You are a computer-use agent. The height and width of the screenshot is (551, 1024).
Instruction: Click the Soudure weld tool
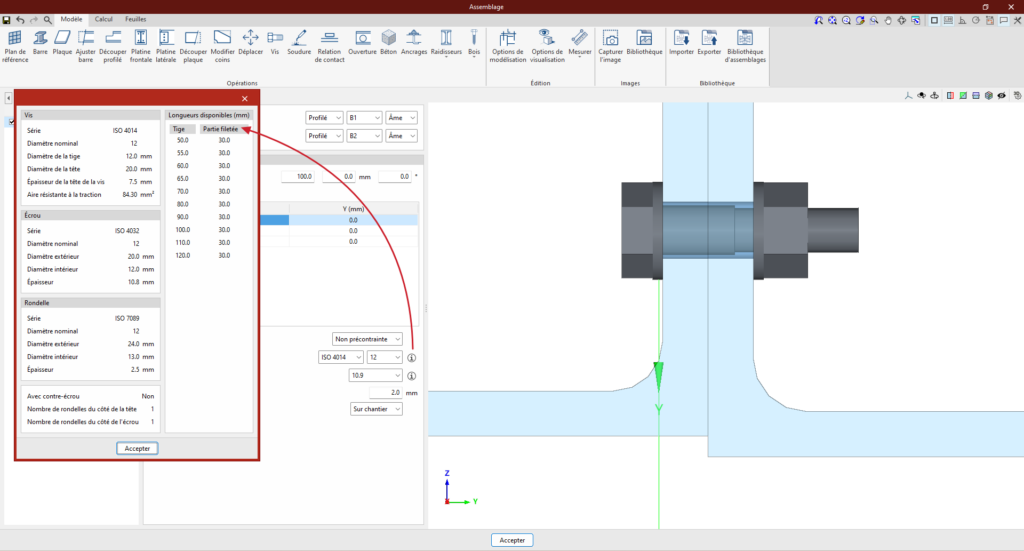coord(299,44)
